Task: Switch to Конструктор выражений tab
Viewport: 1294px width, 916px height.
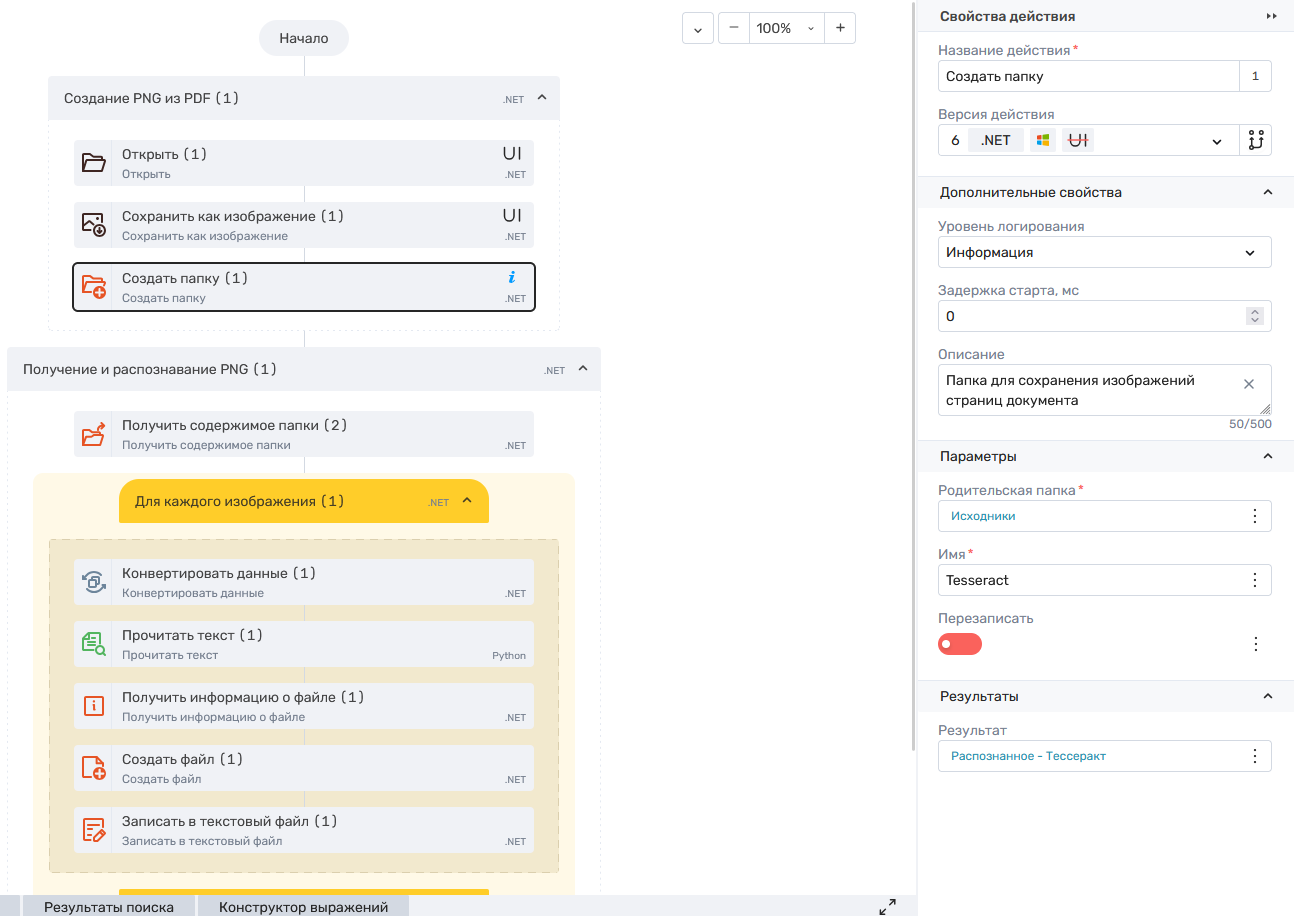Action: point(303,907)
